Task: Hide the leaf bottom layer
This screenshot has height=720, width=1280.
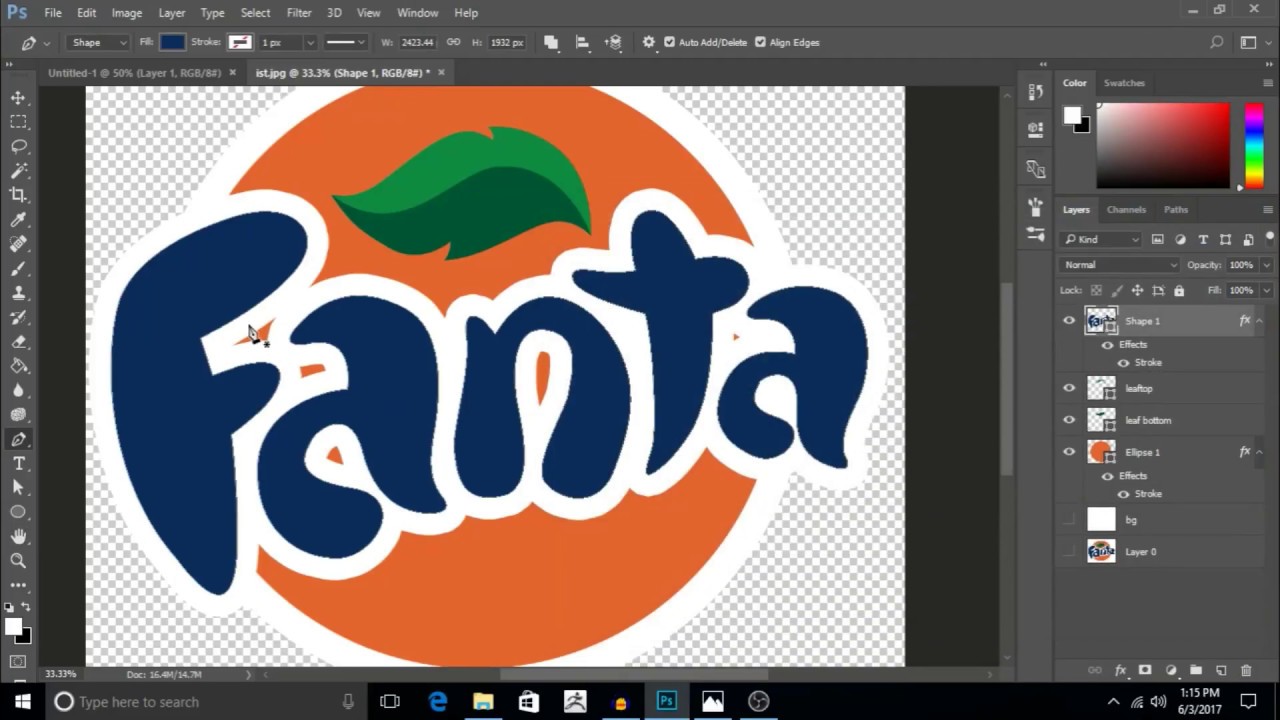Action: click(x=1069, y=420)
